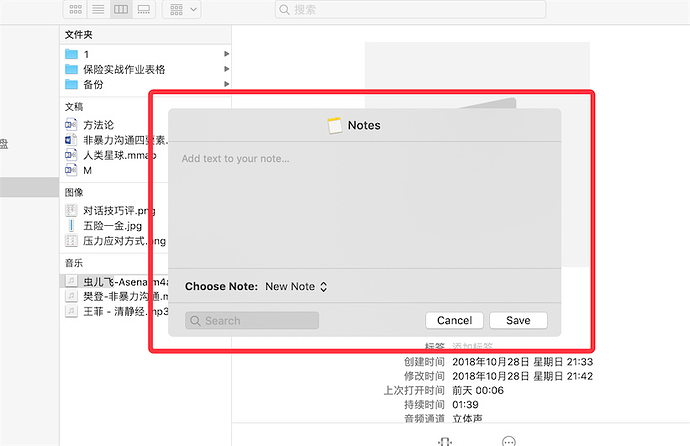Click the 备份 folder icon
This screenshot has width=690, height=446.
coord(71,84)
